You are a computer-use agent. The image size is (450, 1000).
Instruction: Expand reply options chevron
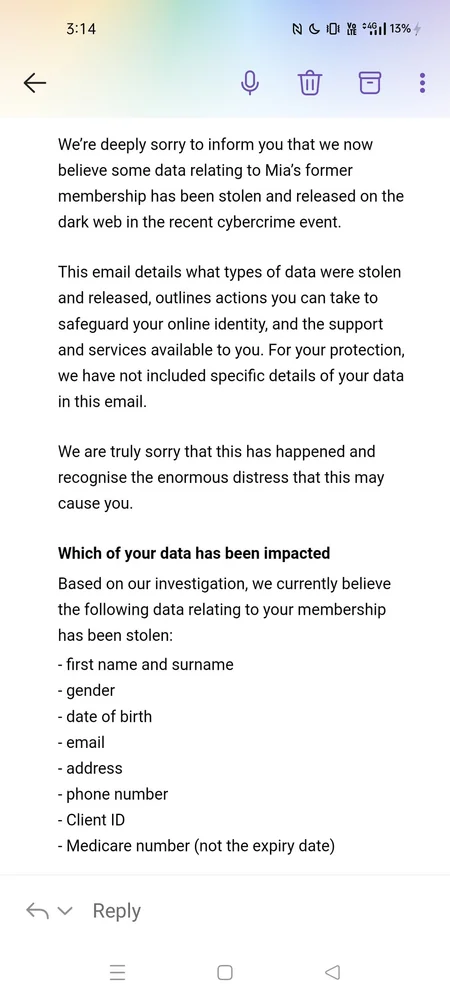tap(65, 911)
